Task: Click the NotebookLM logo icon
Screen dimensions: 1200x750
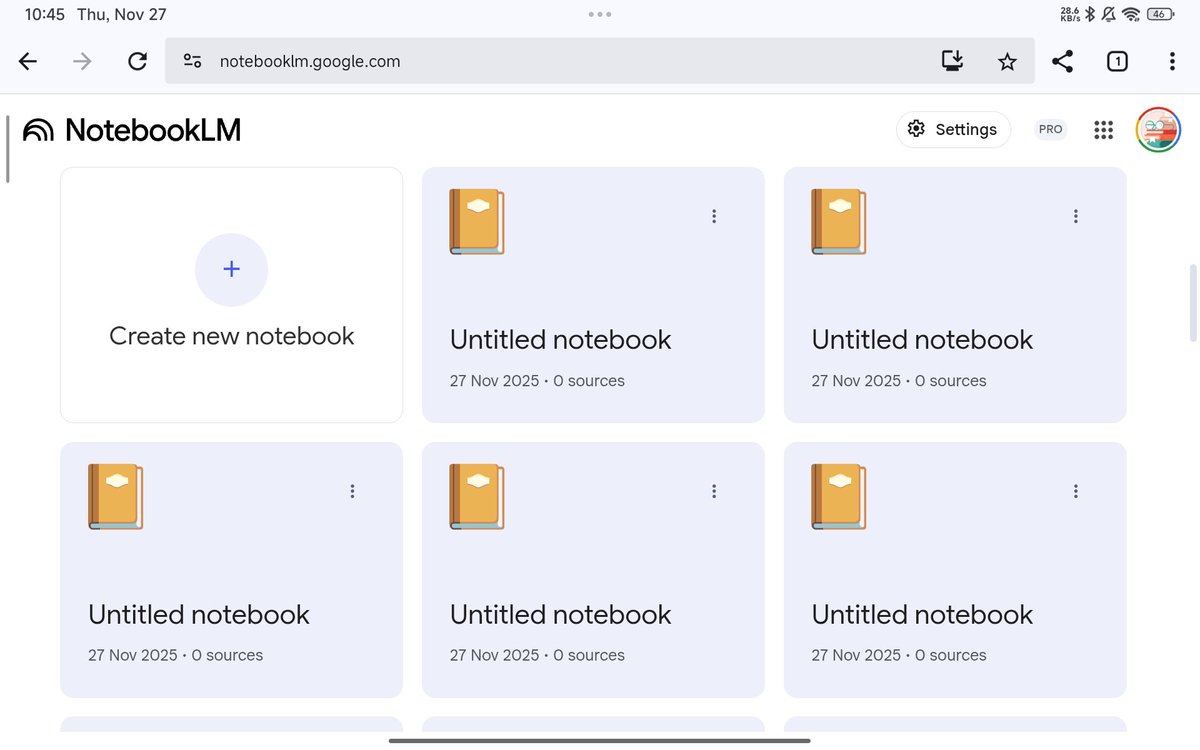Action: [38, 129]
